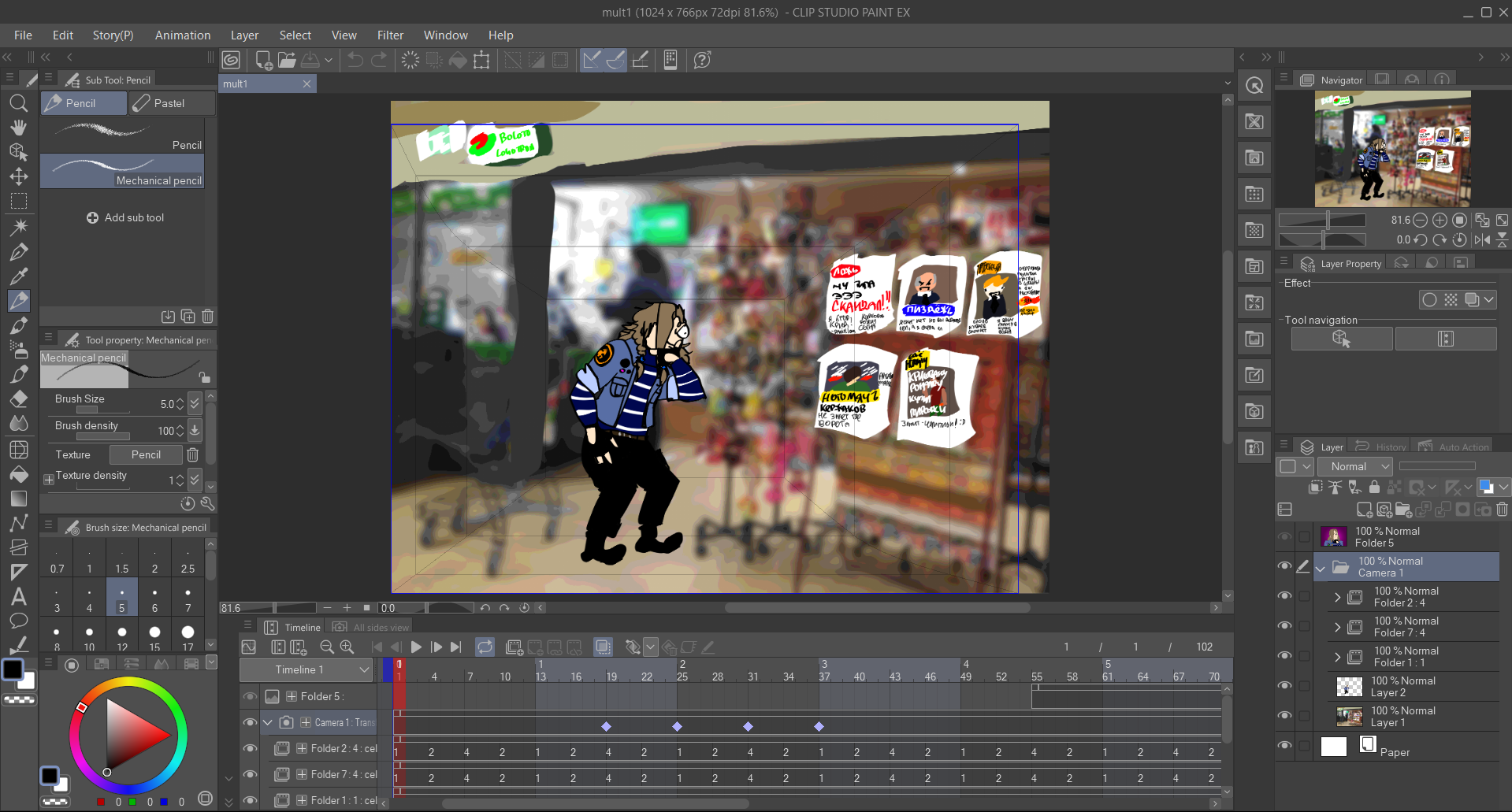
Task: Select the Eraser tool
Action: pos(18,399)
